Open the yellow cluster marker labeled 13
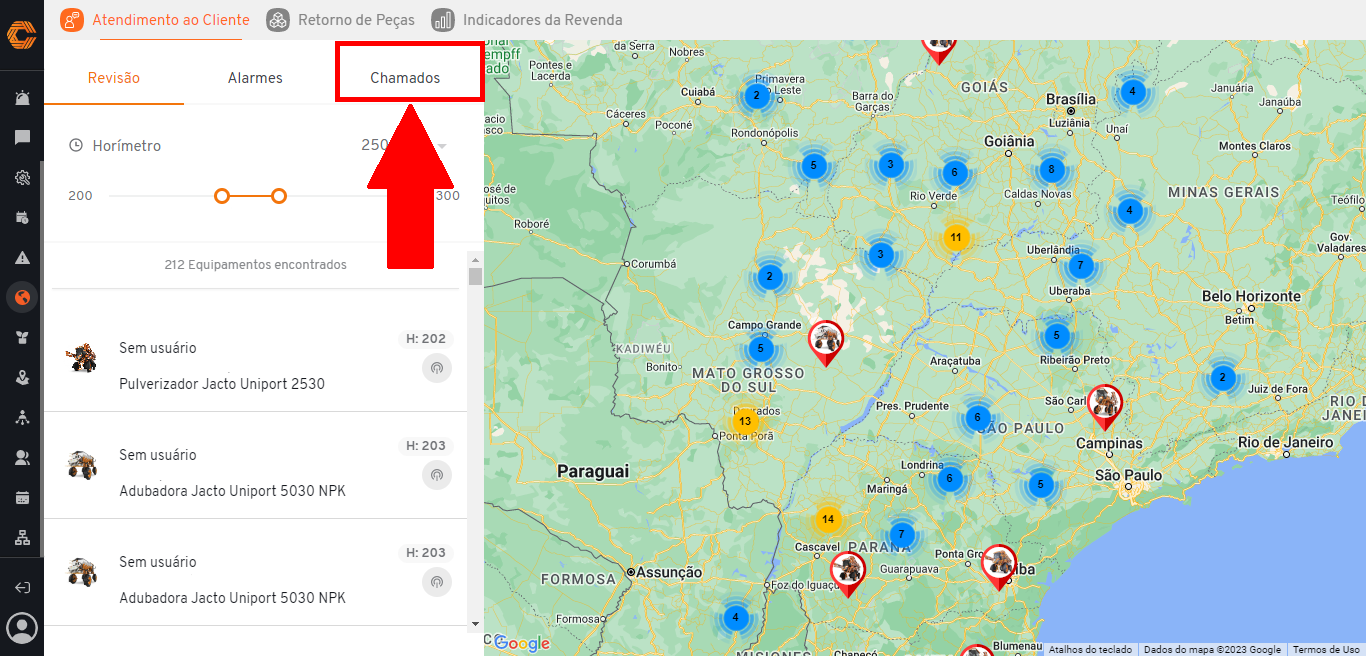1366x656 pixels. pos(745,422)
